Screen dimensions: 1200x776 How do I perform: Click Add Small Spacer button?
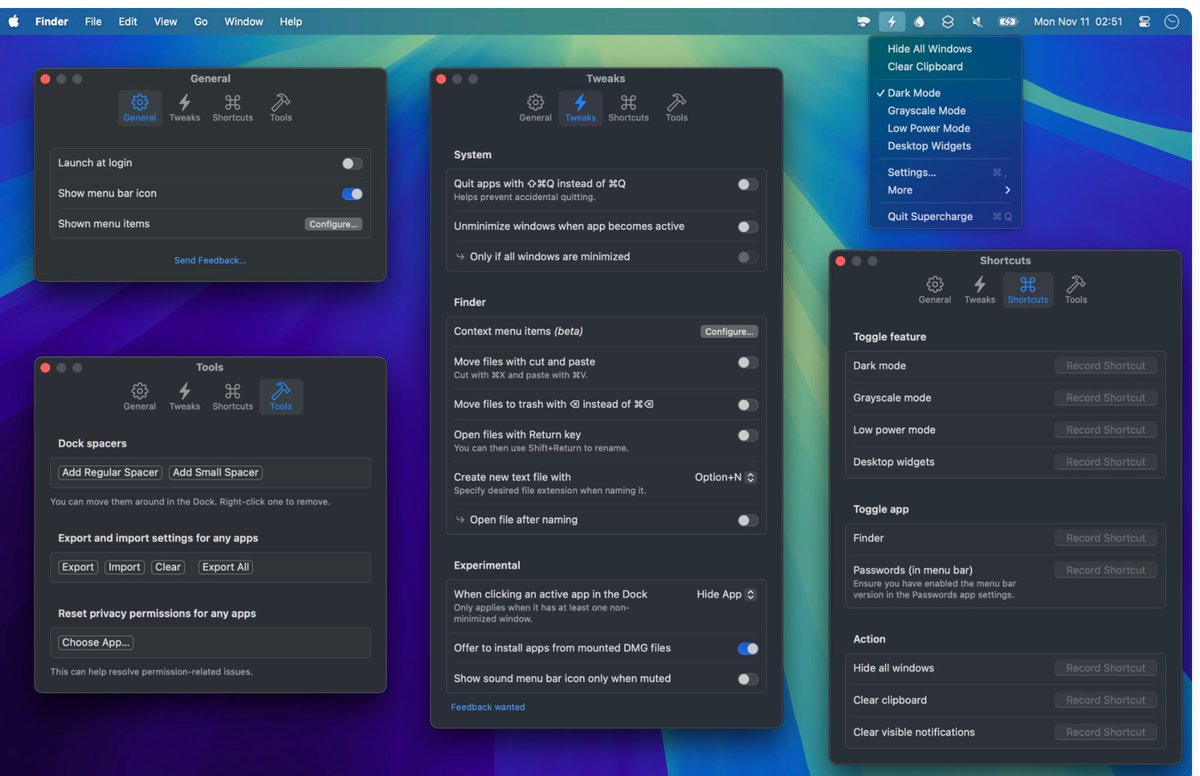pos(216,473)
